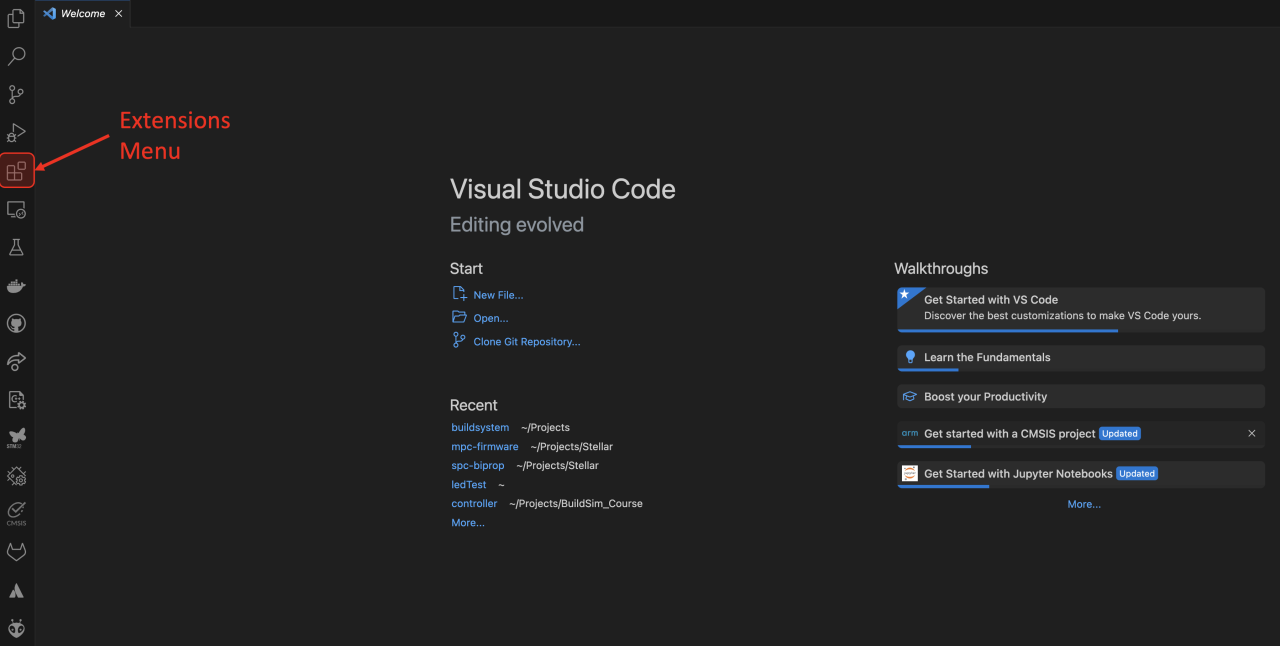Image resolution: width=1280 pixels, height=646 pixels.
Task: Open the Extensions view
Action: click(16, 170)
